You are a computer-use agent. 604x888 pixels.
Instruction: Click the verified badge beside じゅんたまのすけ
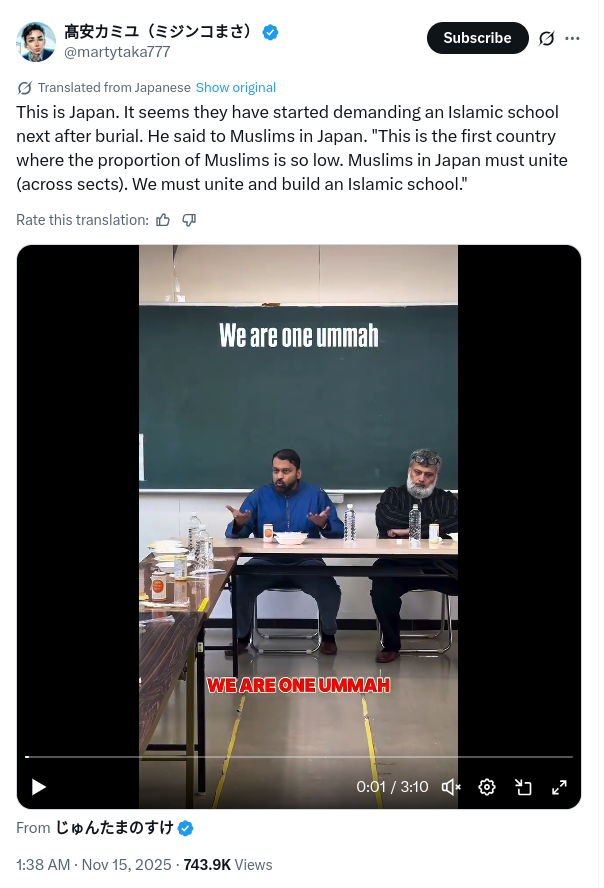(x=185, y=829)
